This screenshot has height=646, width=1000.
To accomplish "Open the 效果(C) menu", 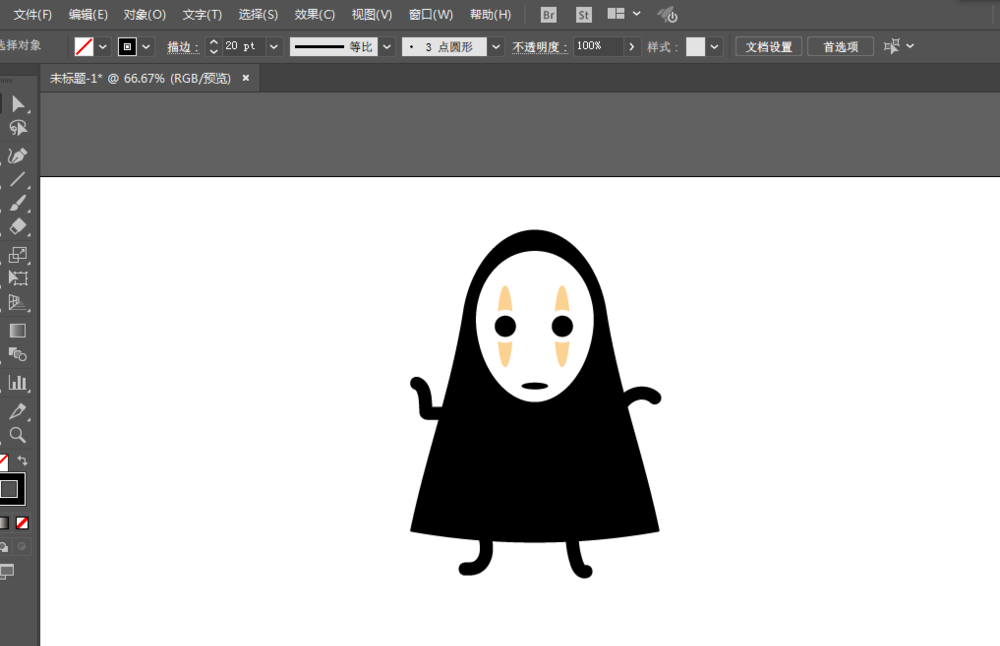I will click(314, 15).
